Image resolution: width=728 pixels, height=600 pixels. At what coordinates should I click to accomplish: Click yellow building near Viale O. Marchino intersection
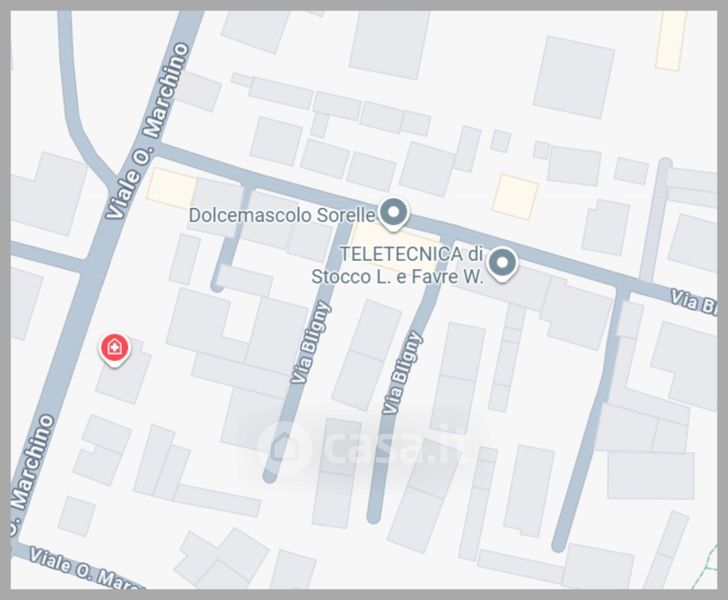[172, 188]
